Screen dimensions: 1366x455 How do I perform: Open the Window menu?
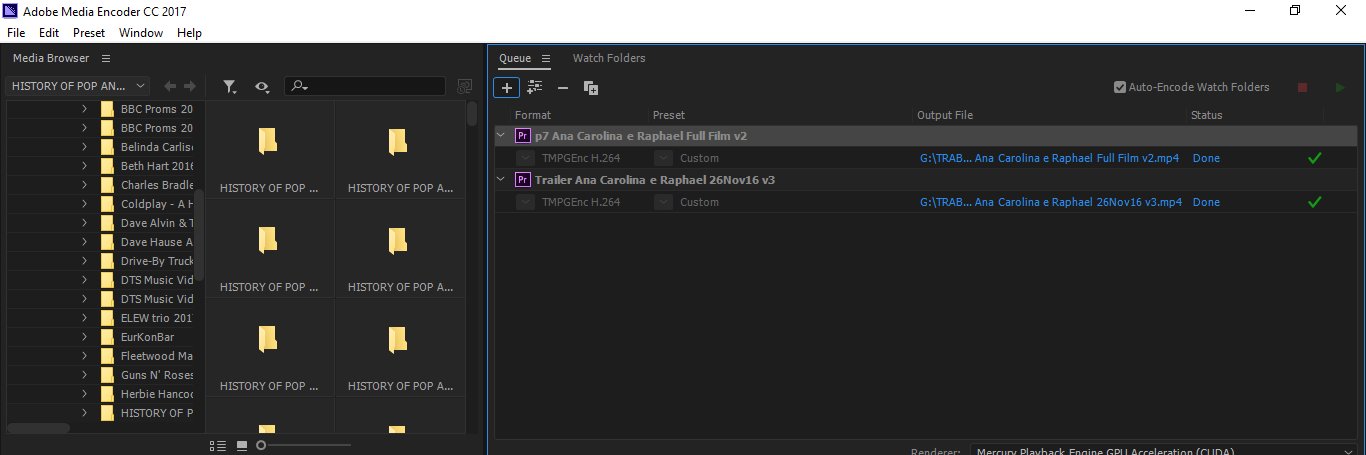coord(141,33)
